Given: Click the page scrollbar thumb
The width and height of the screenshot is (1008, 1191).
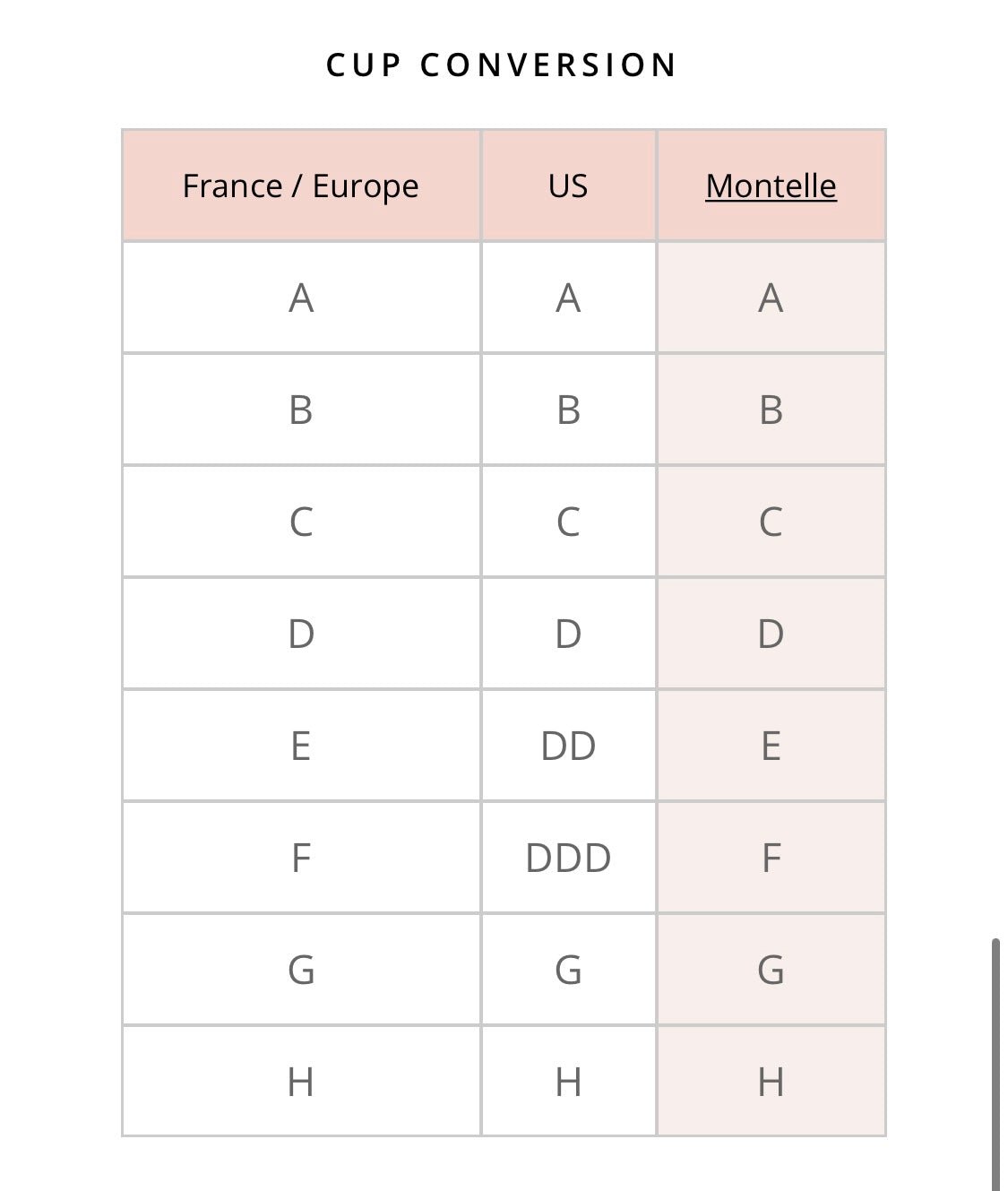Looking at the screenshot, I should (x=995, y=1065).
